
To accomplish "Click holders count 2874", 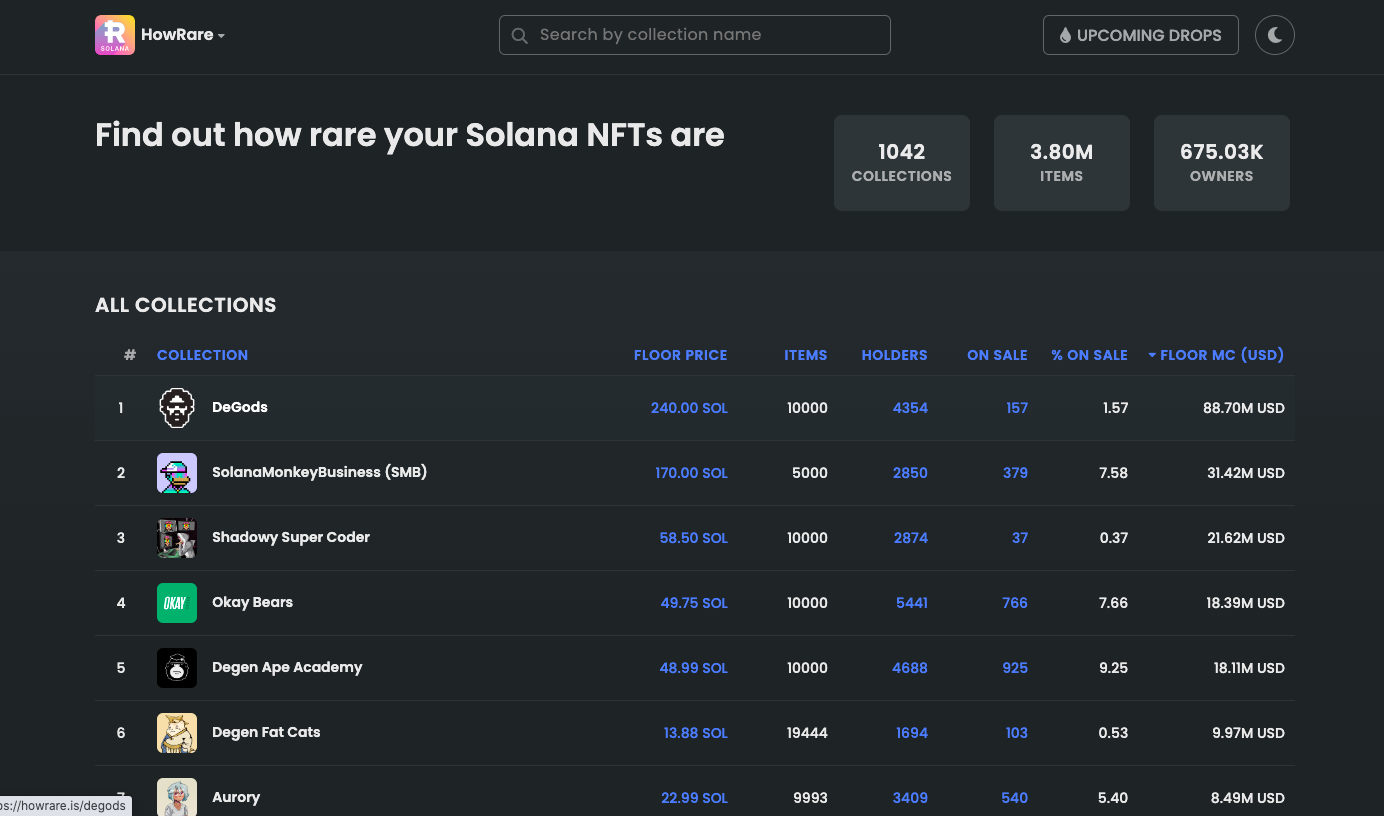I will coord(911,538).
